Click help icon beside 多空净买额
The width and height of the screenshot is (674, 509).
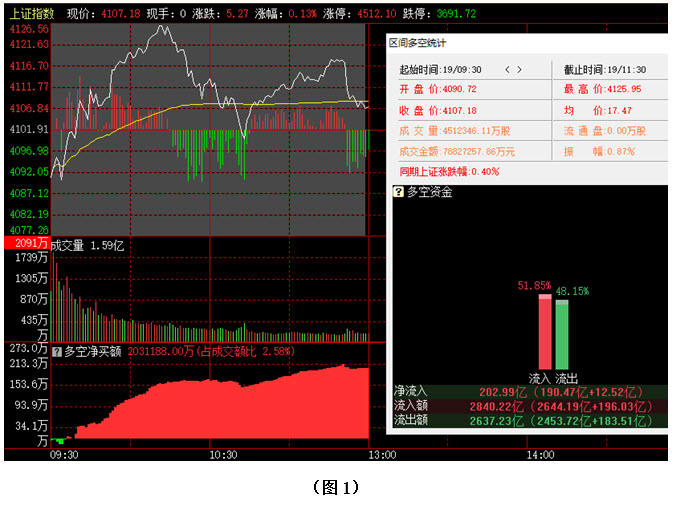(x=57, y=351)
